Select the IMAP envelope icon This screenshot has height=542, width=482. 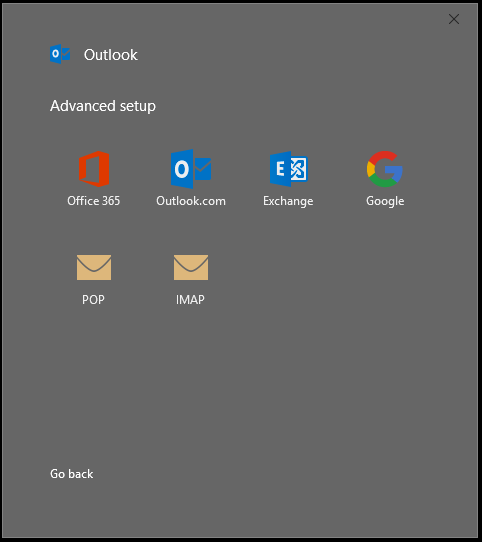[x=191, y=268]
